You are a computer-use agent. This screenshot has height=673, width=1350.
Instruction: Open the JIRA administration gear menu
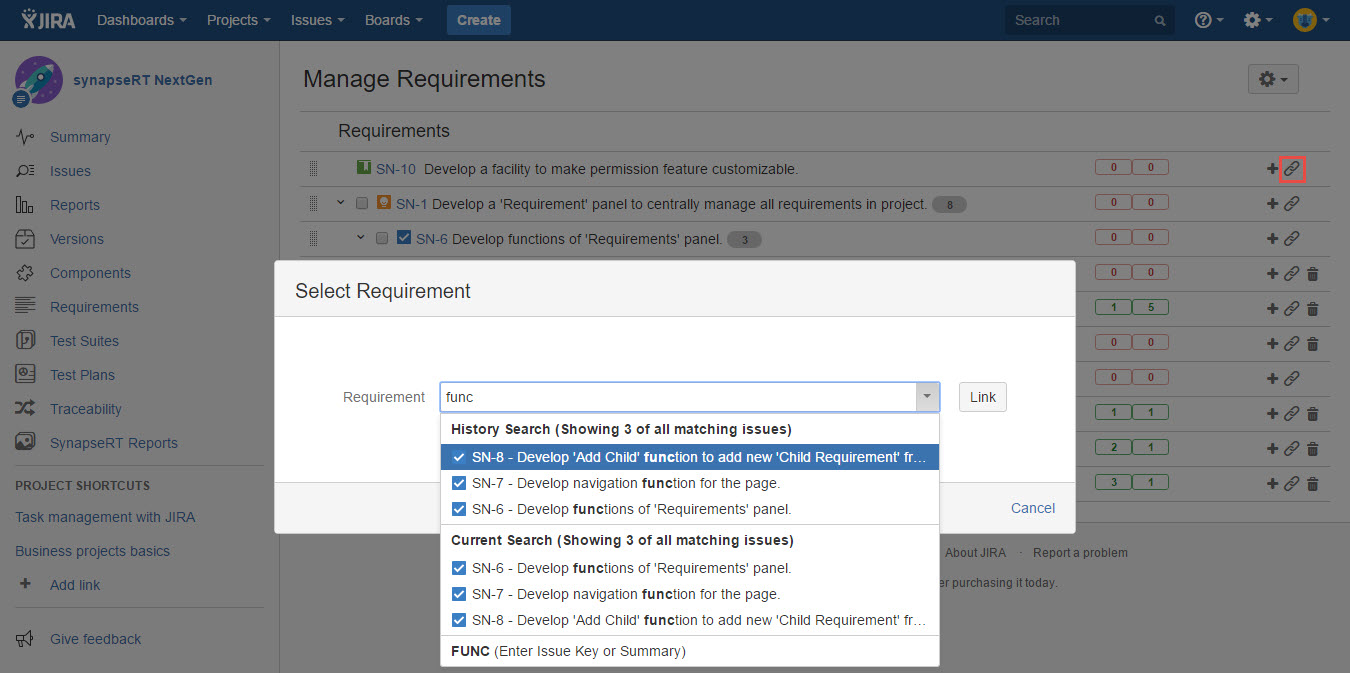(1258, 20)
